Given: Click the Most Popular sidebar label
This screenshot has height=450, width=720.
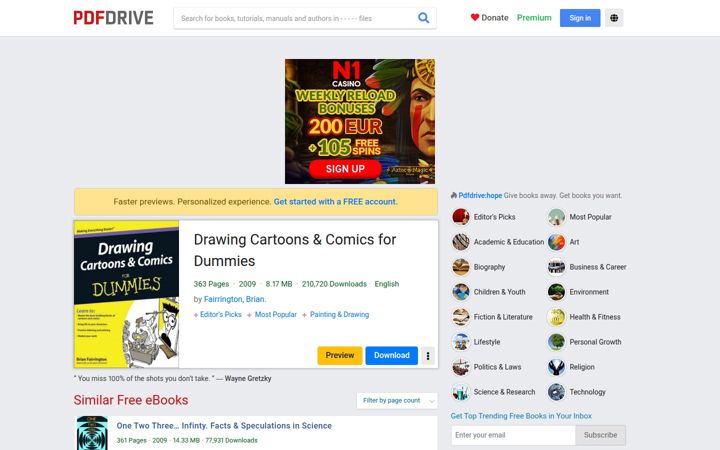Looking at the screenshot, I should coord(590,217).
